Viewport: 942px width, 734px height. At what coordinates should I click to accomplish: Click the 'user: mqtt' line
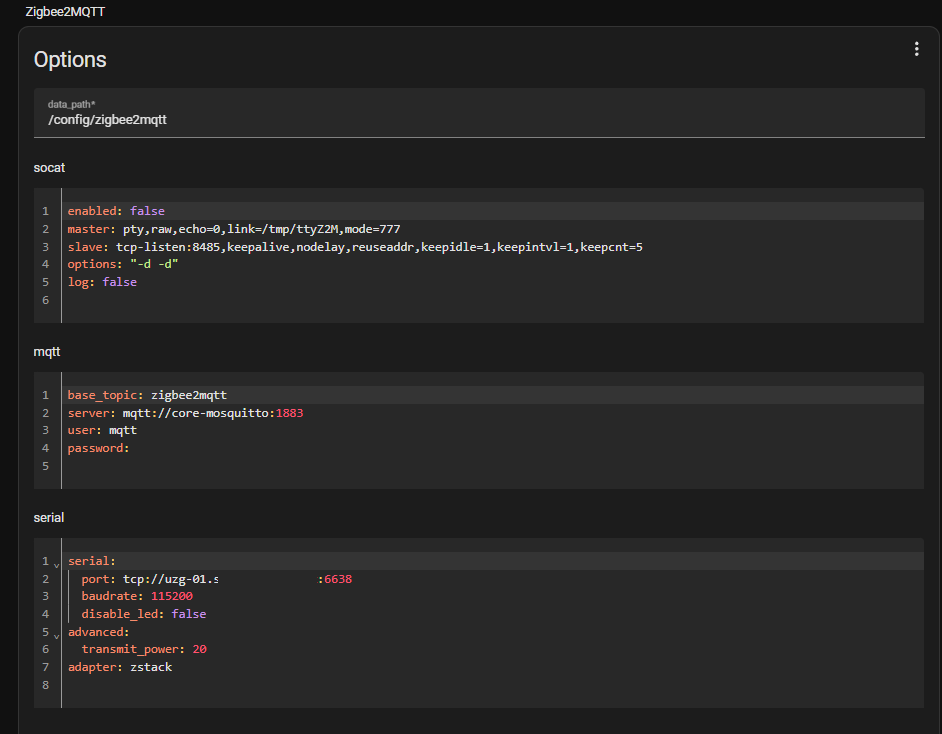pyautogui.click(x=493, y=431)
